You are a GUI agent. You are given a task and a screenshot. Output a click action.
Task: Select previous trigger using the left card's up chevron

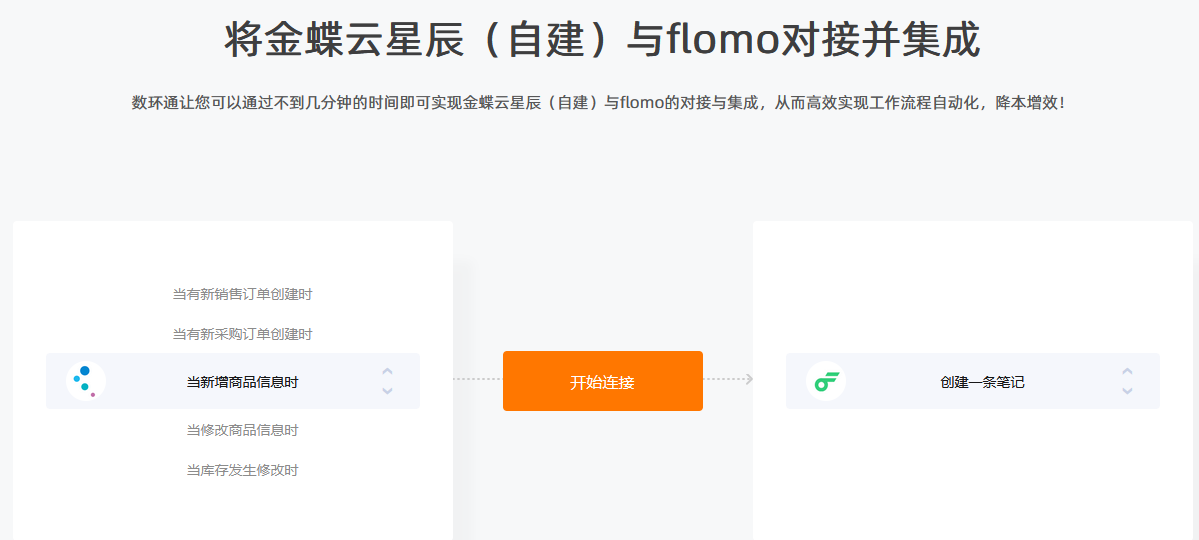(387, 372)
